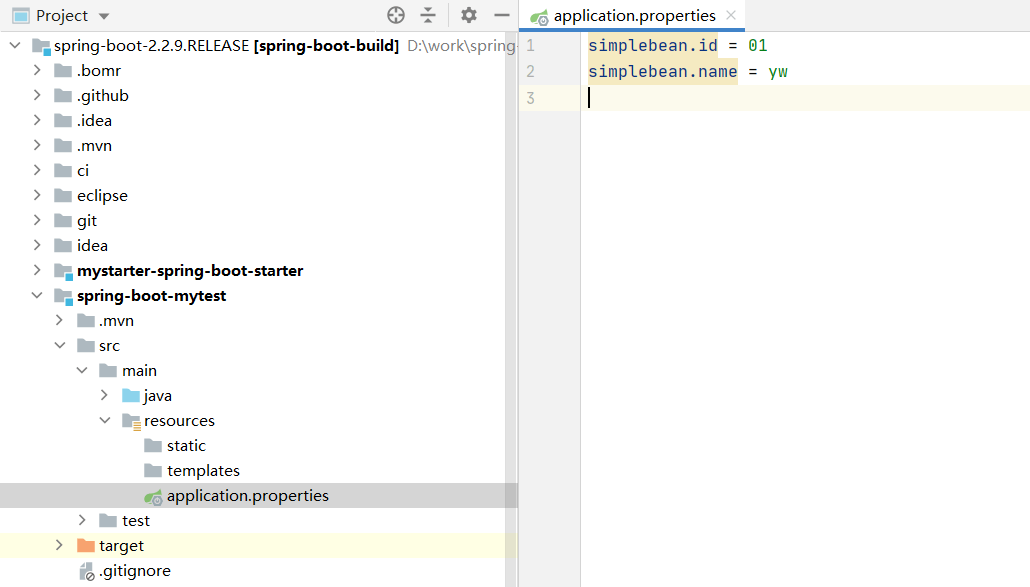This screenshot has width=1030, height=587.
Task: Select the templates folder
Action: pyautogui.click(x=203, y=471)
